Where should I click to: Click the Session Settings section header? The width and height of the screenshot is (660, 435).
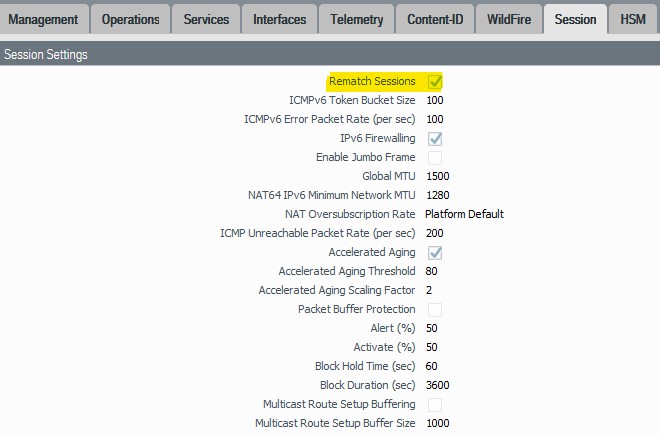tap(46, 55)
